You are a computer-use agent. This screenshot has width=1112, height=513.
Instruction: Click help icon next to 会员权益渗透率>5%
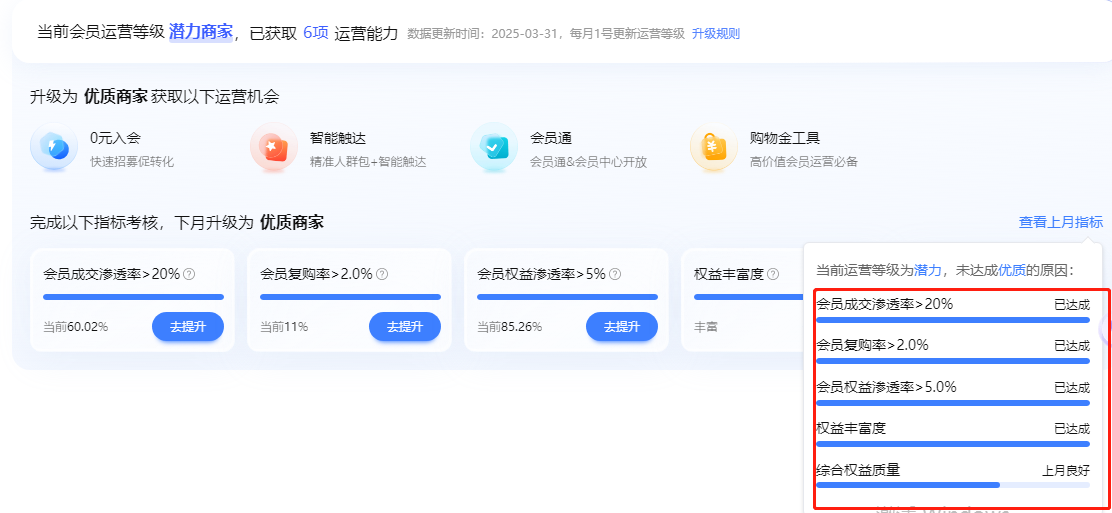[615, 274]
